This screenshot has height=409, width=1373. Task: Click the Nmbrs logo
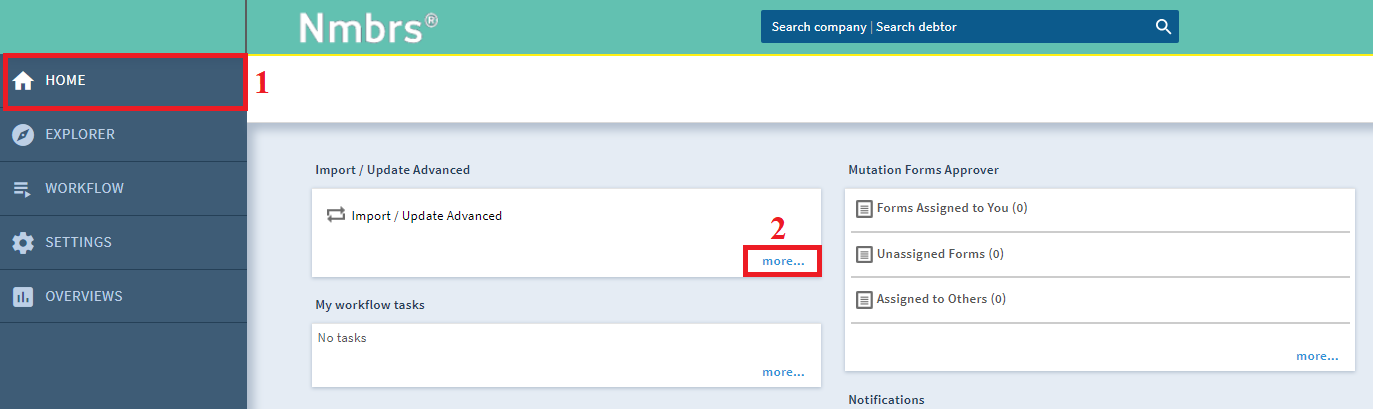[368, 27]
